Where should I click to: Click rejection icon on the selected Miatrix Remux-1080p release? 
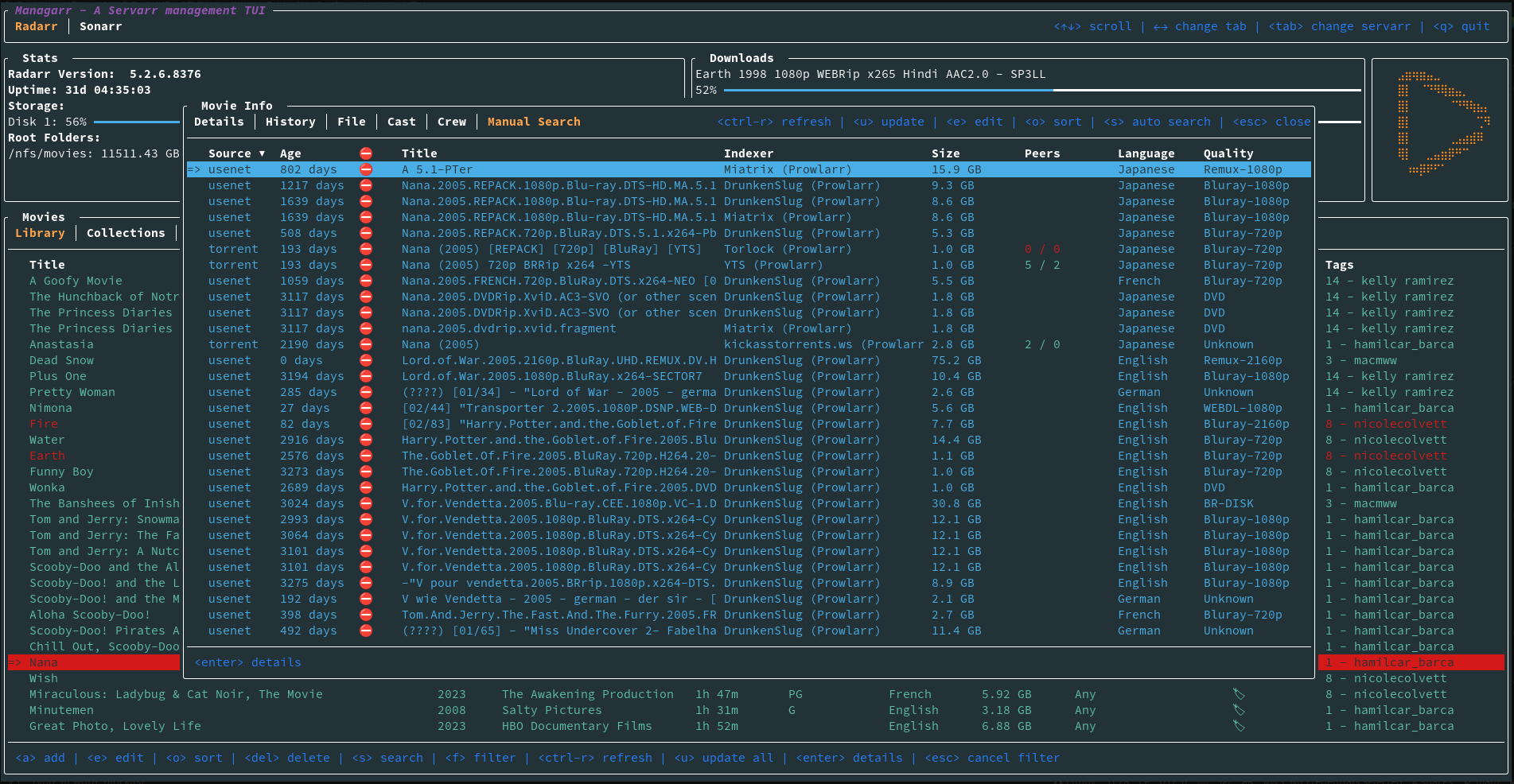[366, 169]
